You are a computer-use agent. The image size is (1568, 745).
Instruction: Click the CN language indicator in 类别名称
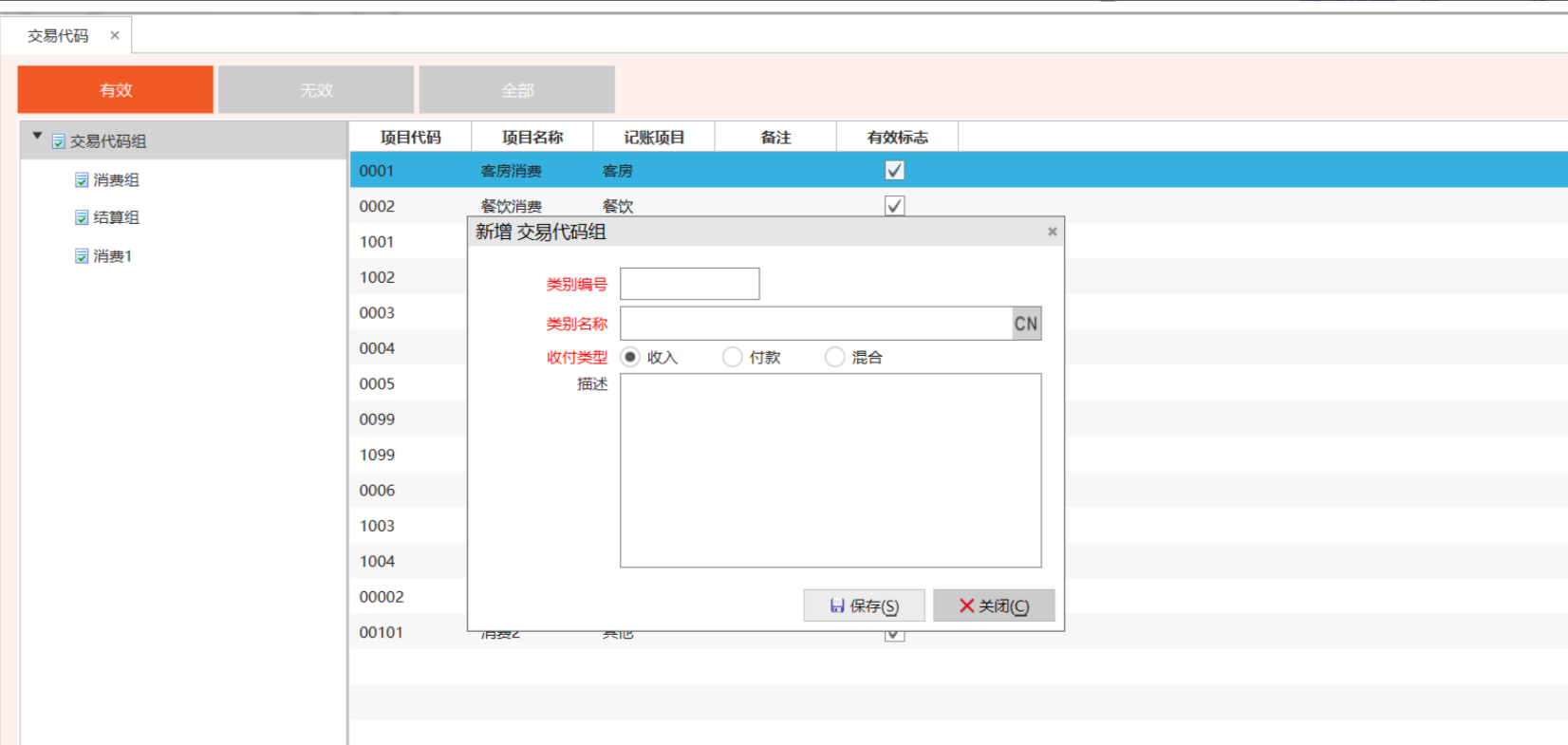click(1026, 324)
